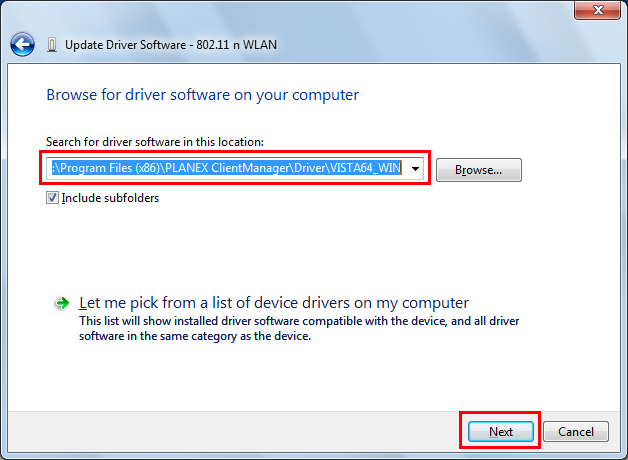628x460 pixels.
Task: Choose Let me pick from a list link
Action: (274, 303)
